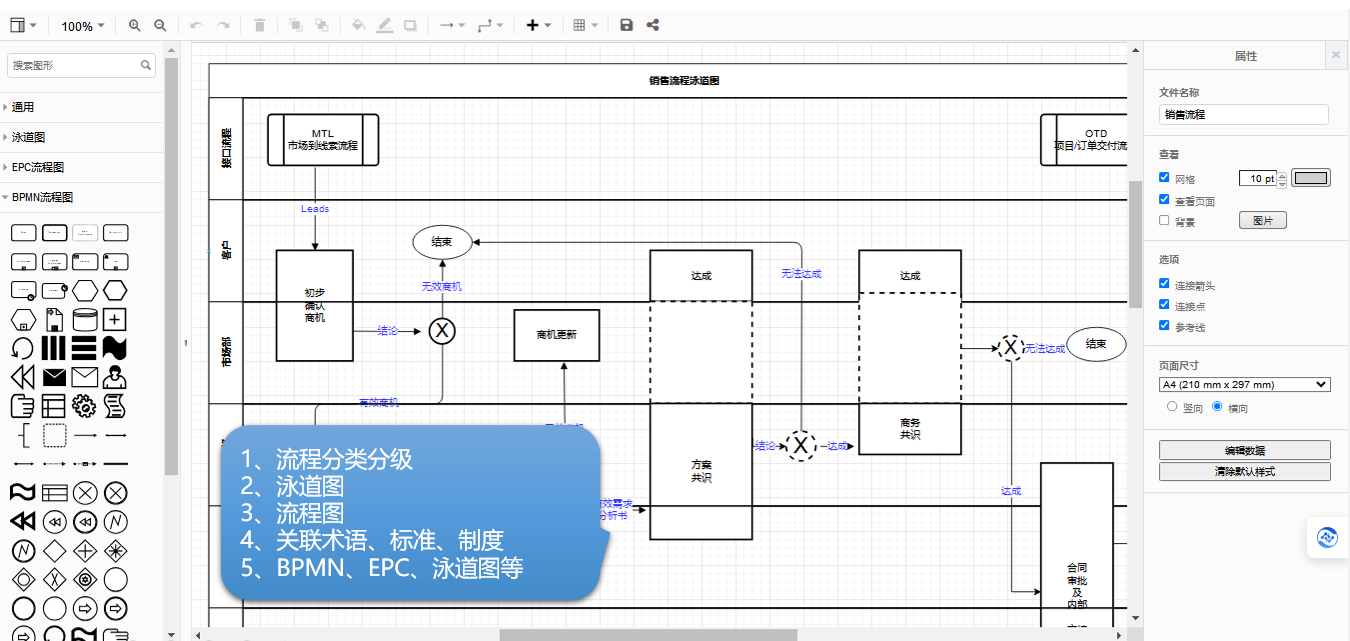Screen dimensions: 1350x641
Task: Click the trash delete icon
Action: (260, 26)
